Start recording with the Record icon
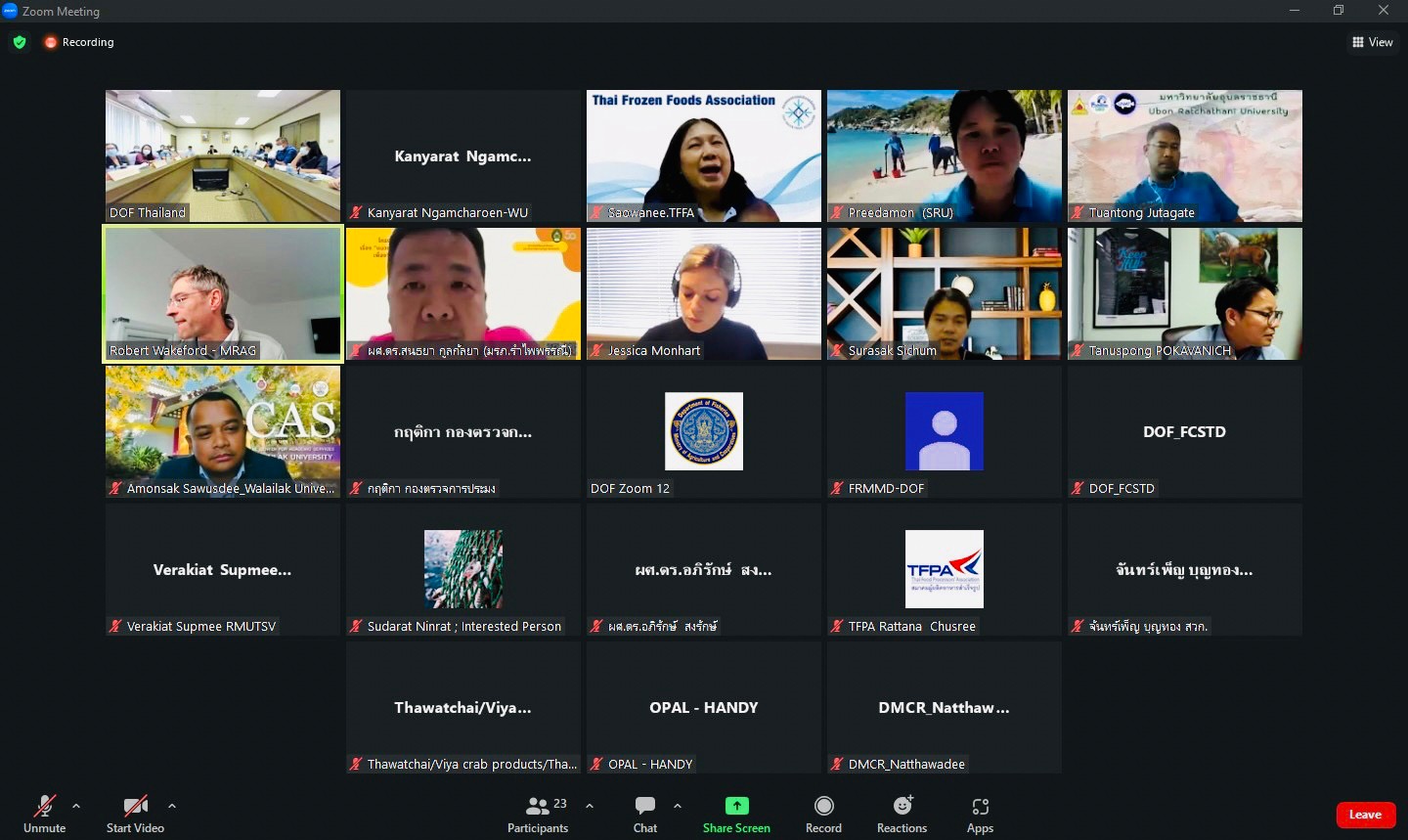 (x=823, y=806)
